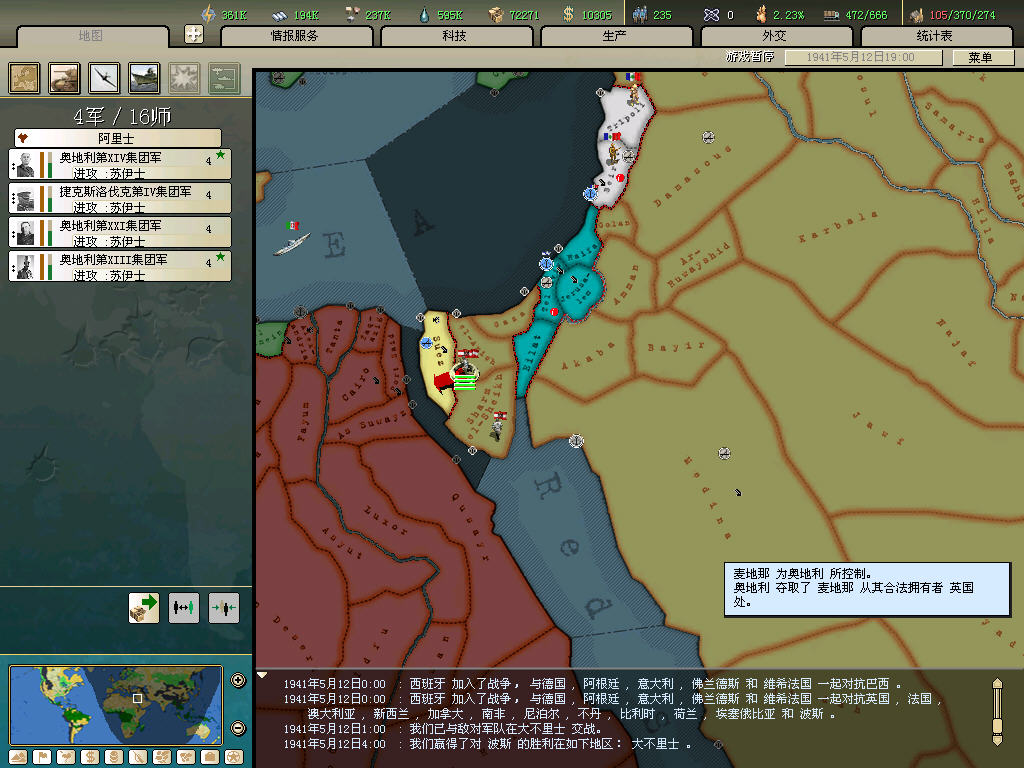
Task: Select the third map mode icon
Action: point(66,757)
